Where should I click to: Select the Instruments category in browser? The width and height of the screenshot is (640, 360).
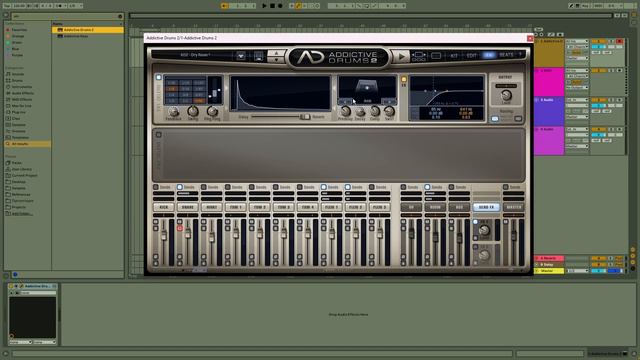click(22, 87)
